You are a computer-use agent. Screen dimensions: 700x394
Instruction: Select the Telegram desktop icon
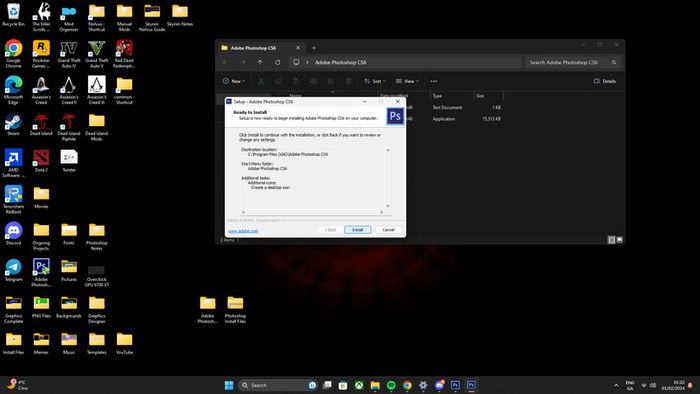(13, 270)
